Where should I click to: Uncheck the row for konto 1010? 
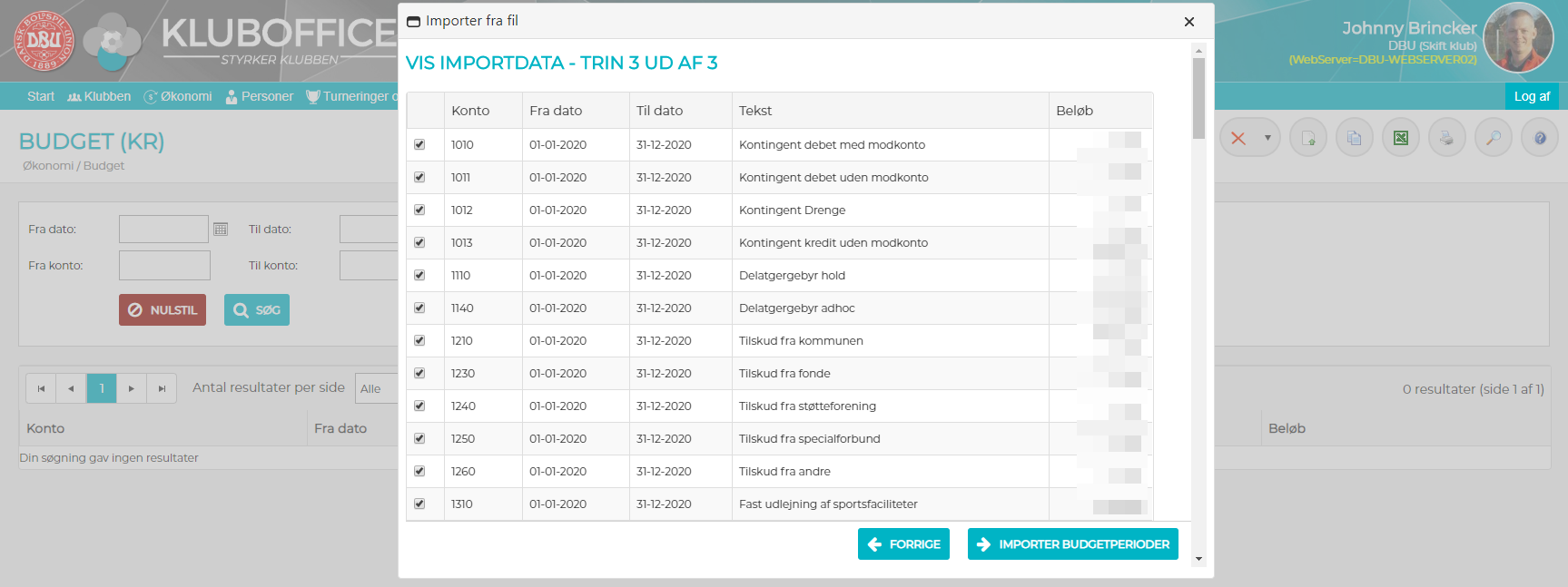point(419,144)
